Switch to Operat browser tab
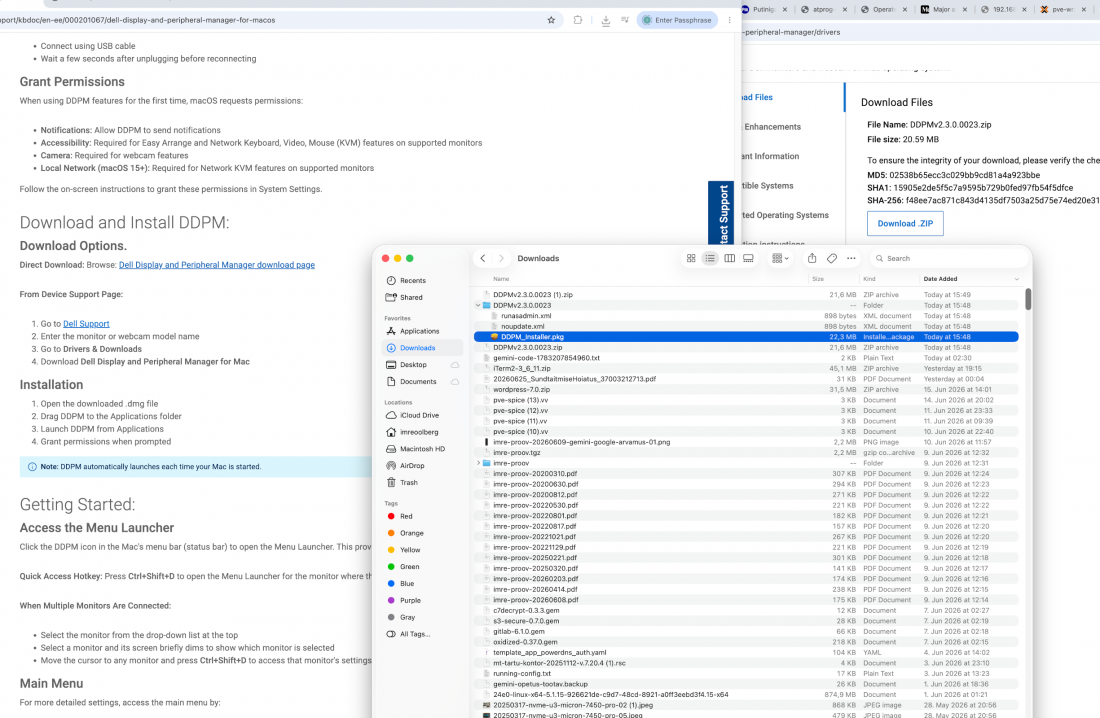 tap(885, 9)
